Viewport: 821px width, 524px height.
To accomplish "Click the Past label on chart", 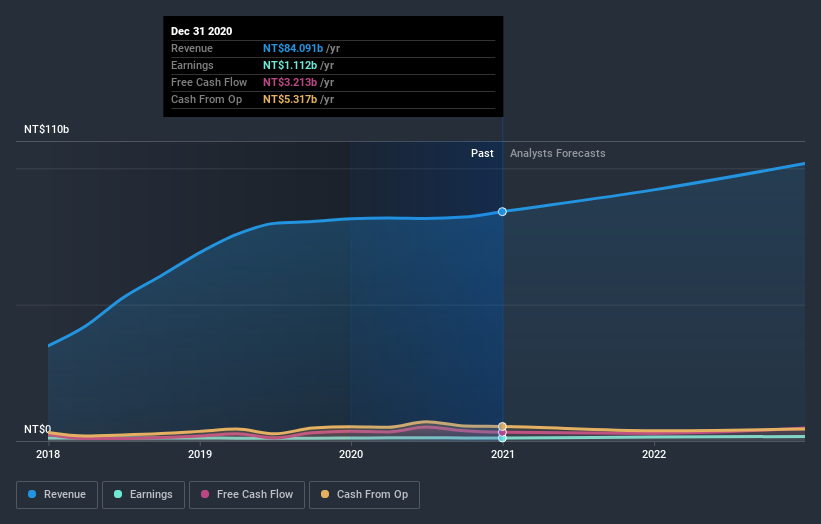I will (x=482, y=153).
